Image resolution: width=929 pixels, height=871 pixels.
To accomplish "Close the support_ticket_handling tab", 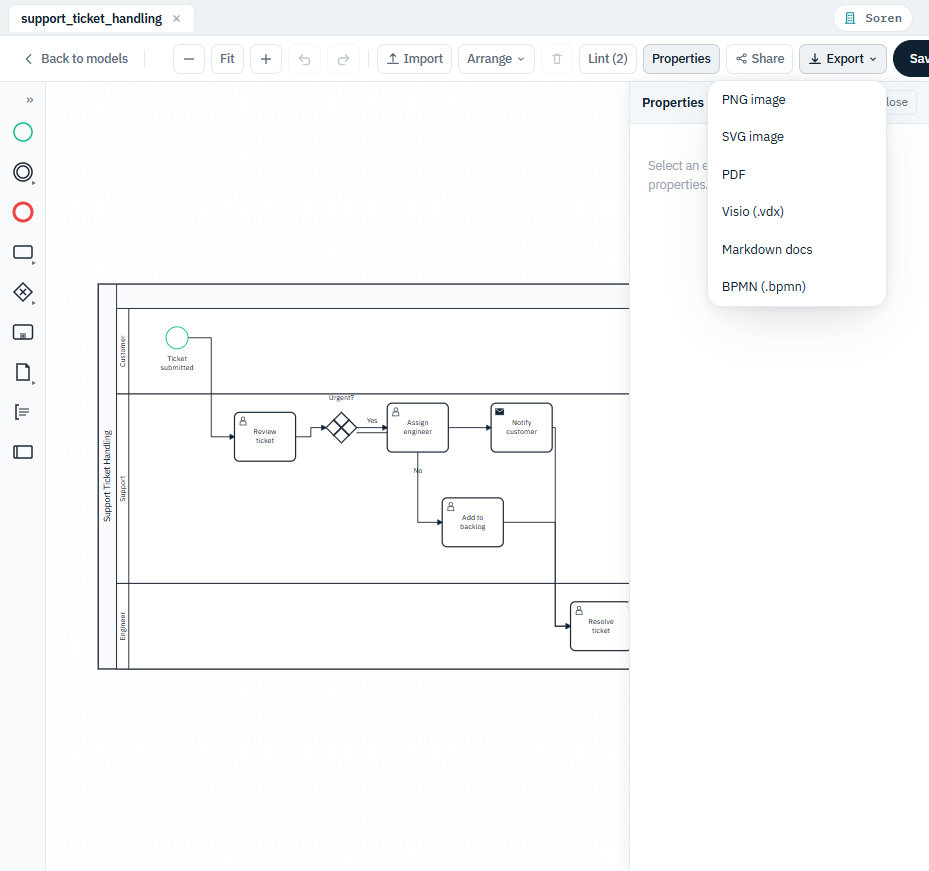I will click(177, 19).
